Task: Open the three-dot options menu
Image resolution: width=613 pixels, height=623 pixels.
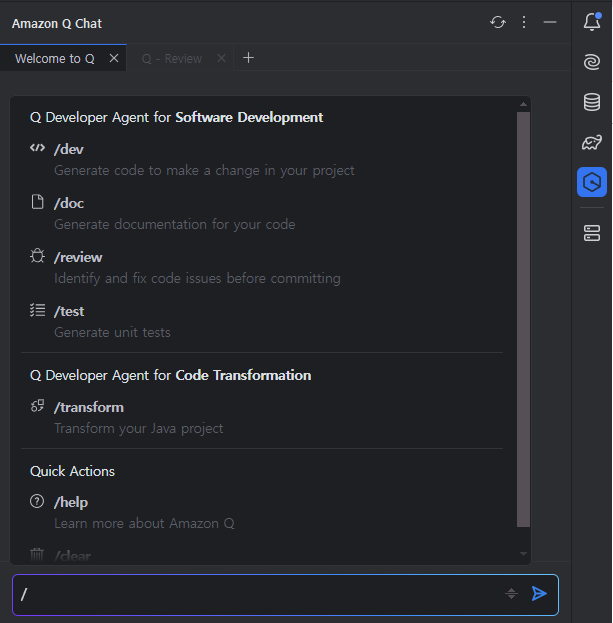Action: (x=524, y=22)
